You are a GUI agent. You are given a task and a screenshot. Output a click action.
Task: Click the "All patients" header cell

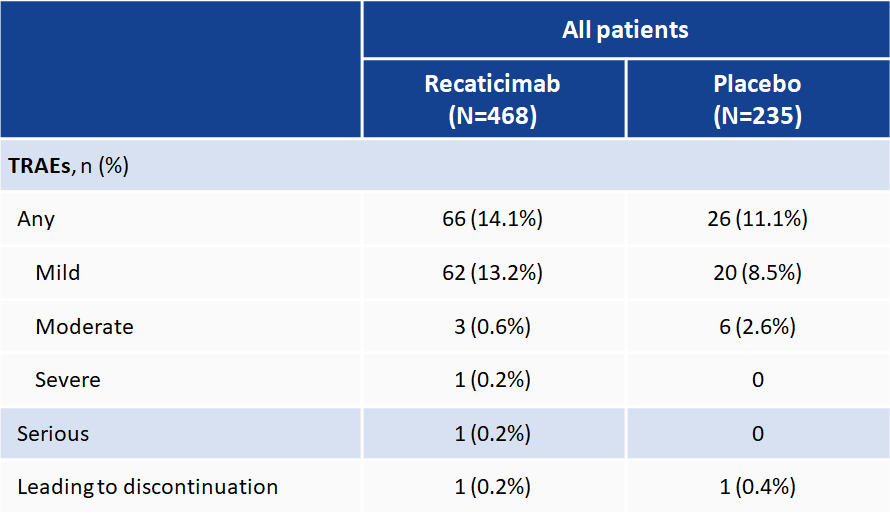click(x=625, y=30)
